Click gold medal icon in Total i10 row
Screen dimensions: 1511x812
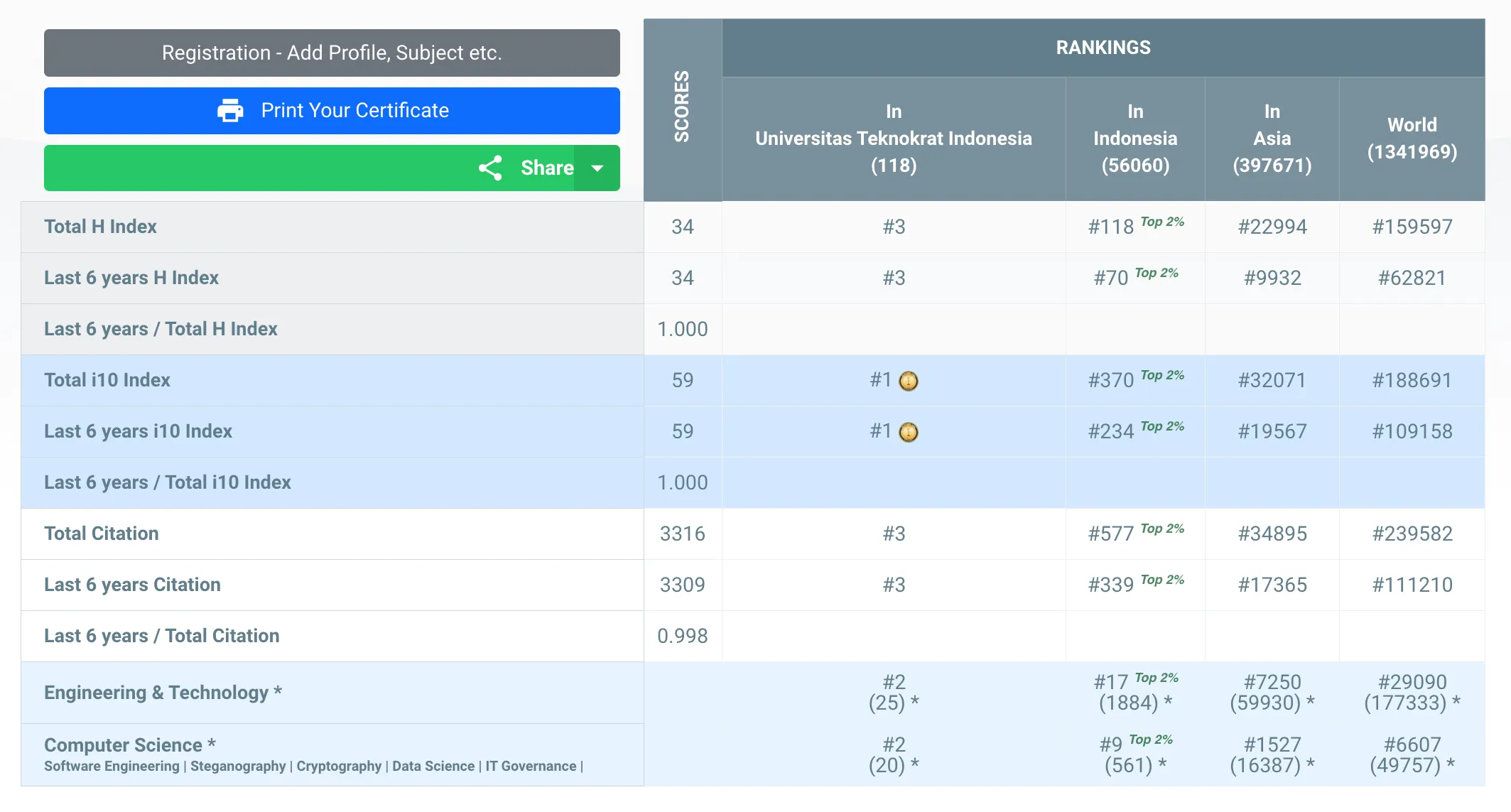[909, 381]
